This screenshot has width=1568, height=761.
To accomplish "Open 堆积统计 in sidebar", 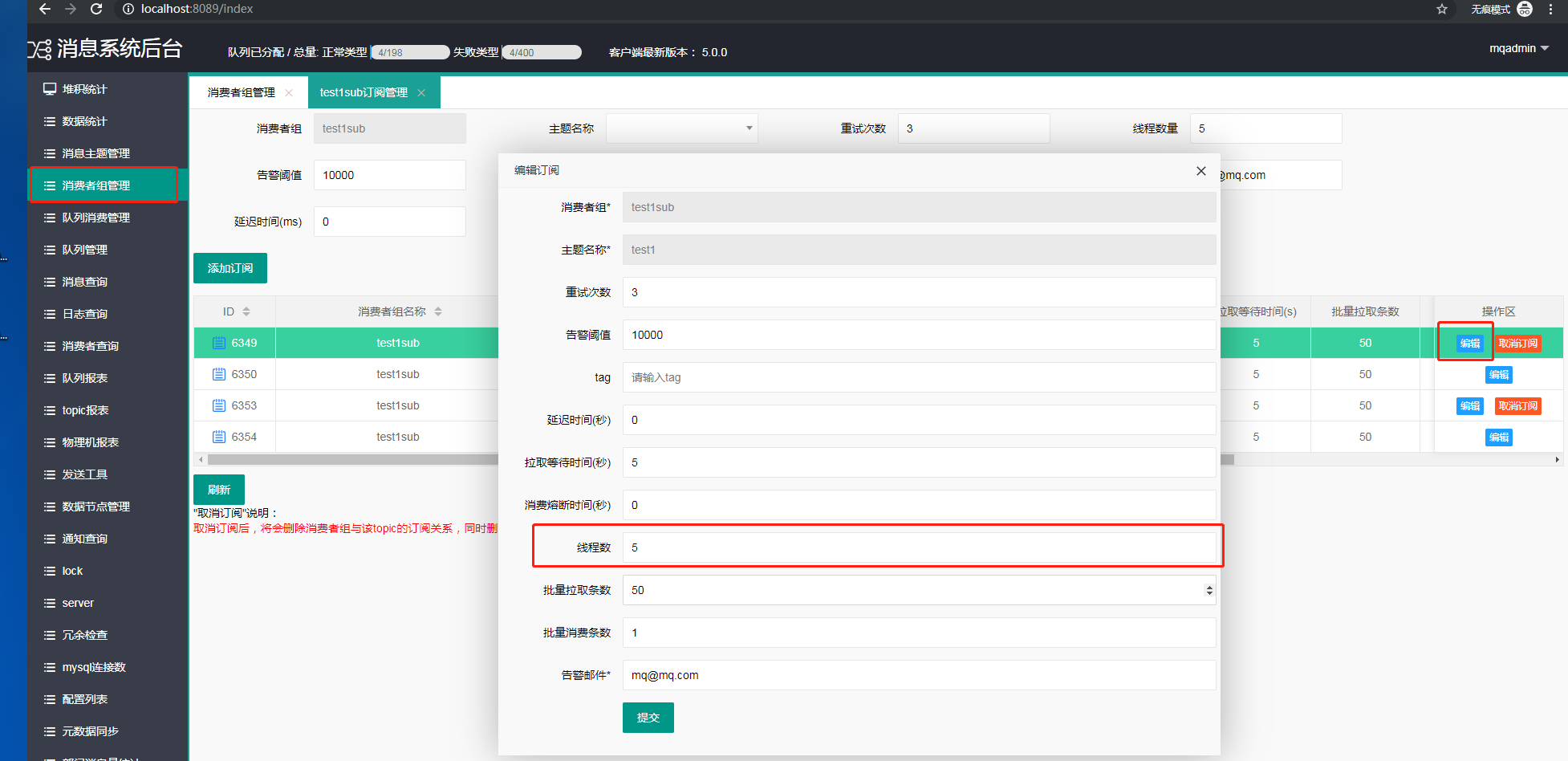I will click(x=108, y=89).
